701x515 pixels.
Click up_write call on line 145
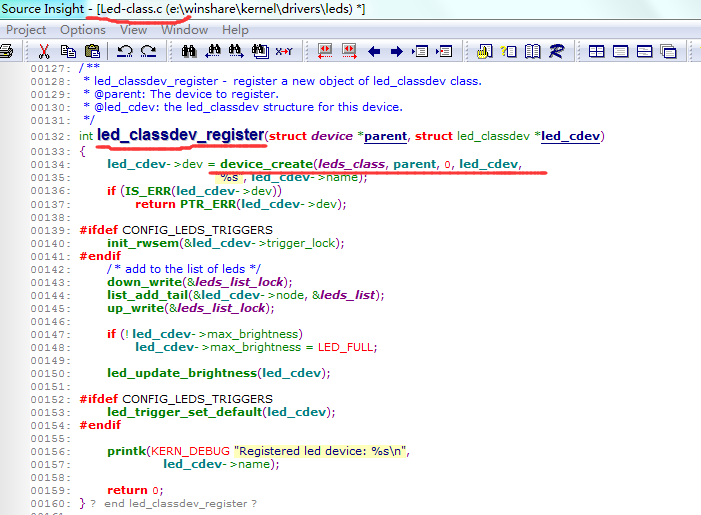(x=135, y=308)
